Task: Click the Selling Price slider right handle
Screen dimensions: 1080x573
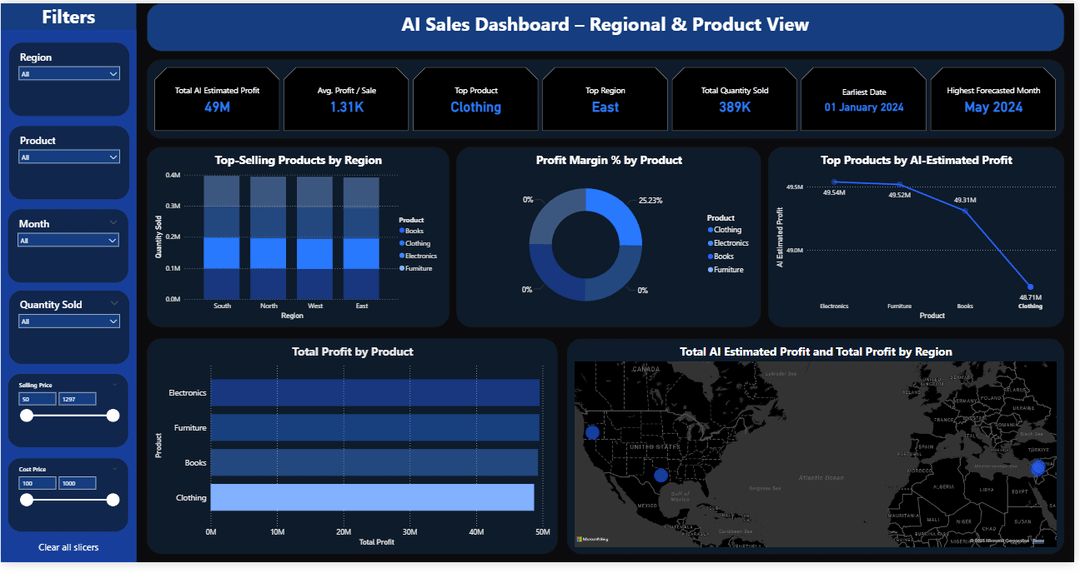Action: click(x=113, y=415)
